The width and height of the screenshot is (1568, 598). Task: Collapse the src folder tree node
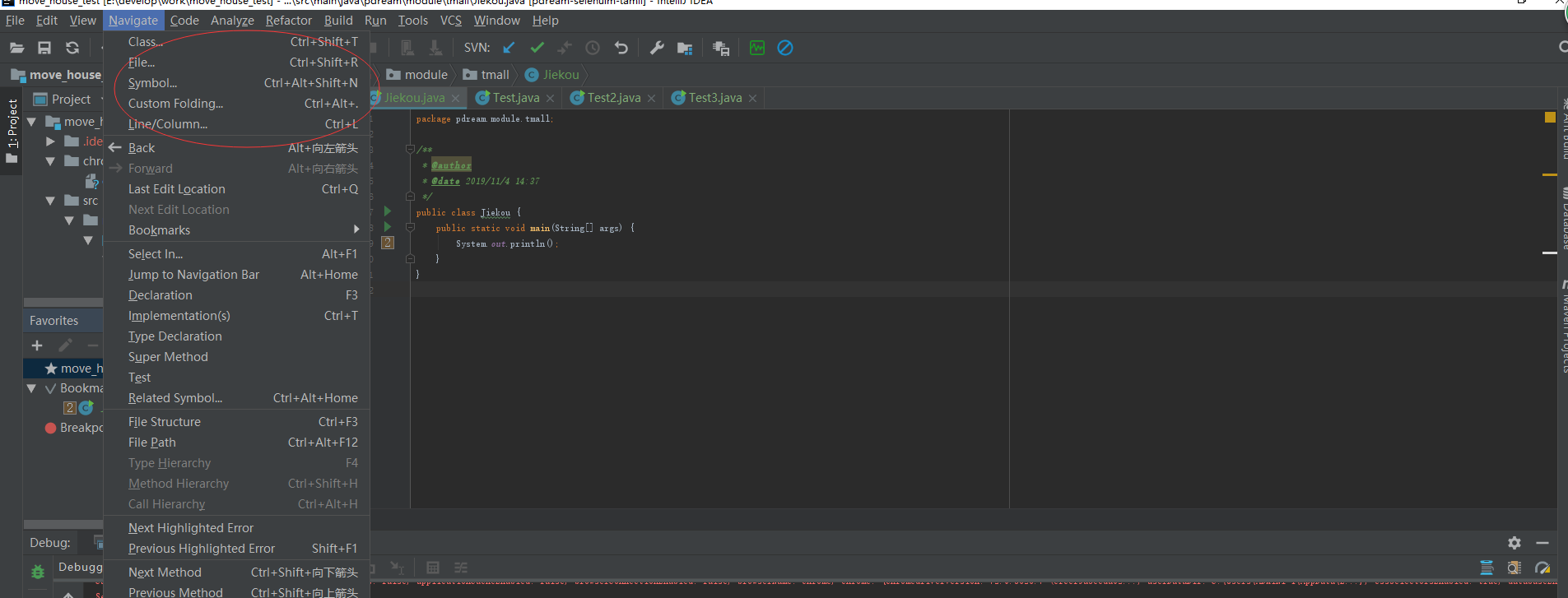point(50,201)
